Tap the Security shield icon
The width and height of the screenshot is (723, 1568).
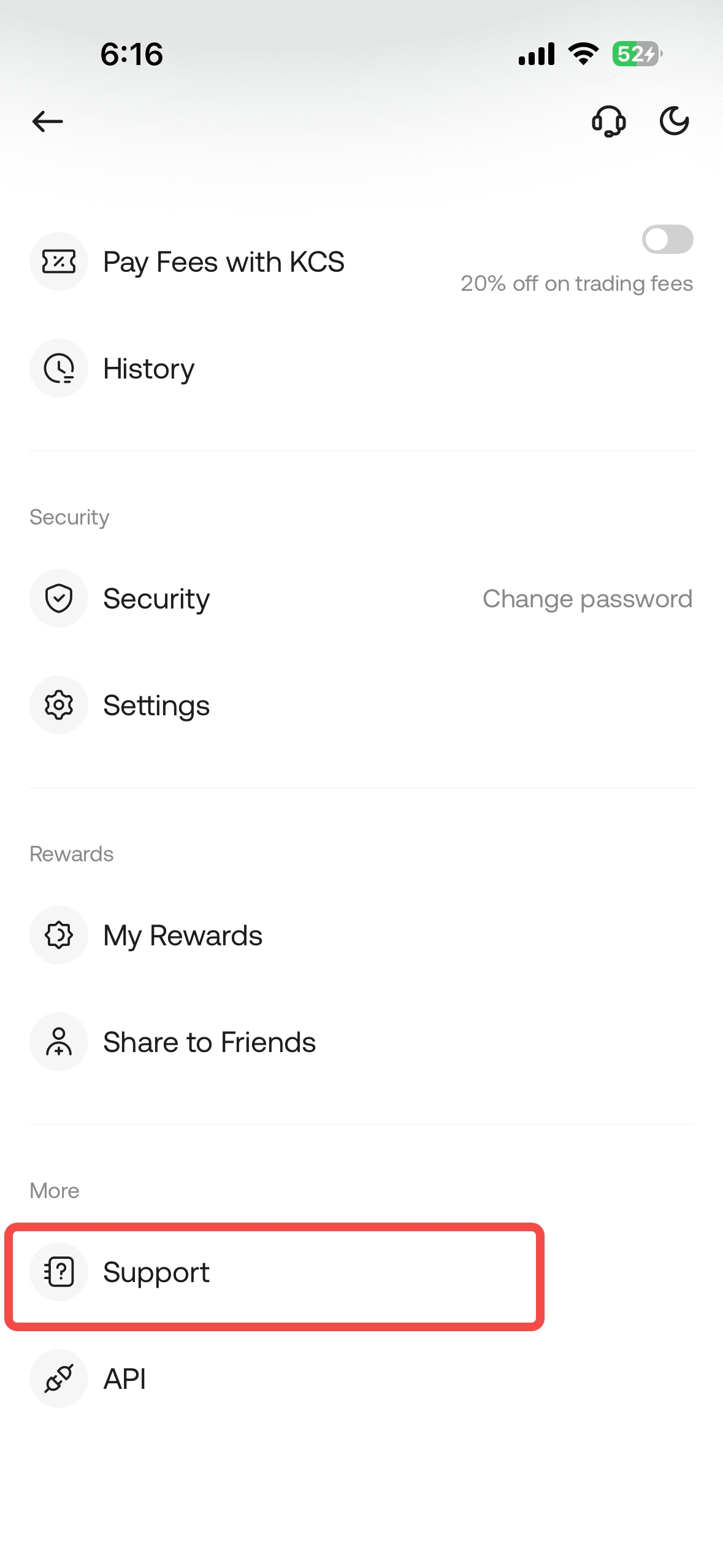pos(59,599)
